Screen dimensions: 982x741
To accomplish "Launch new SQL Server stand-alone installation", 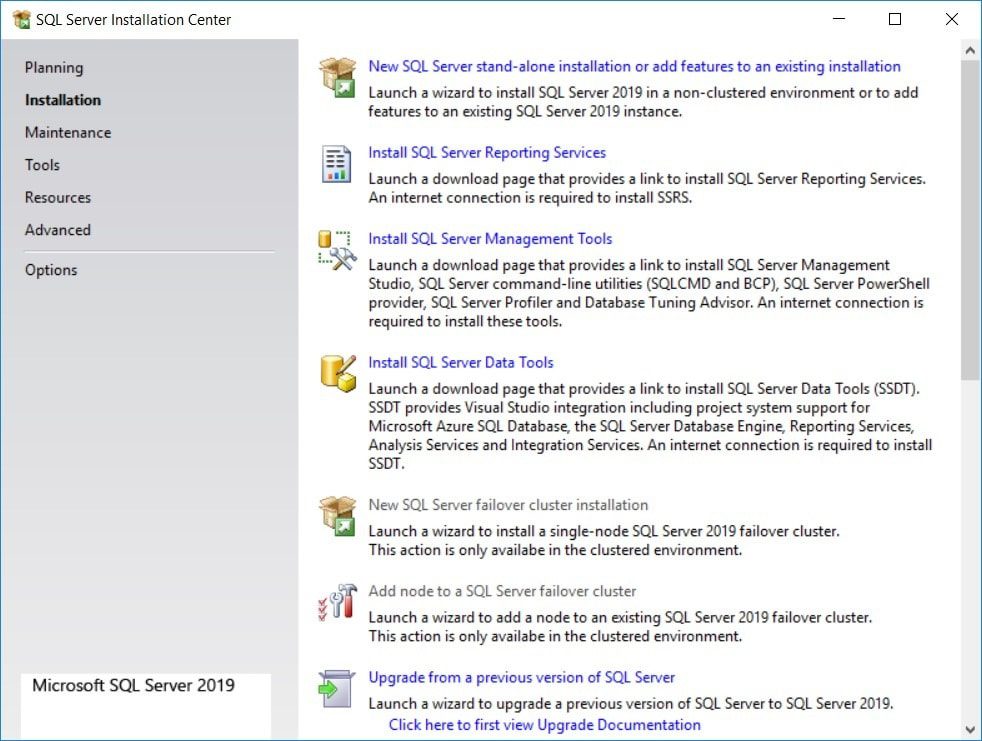I will (x=634, y=66).
